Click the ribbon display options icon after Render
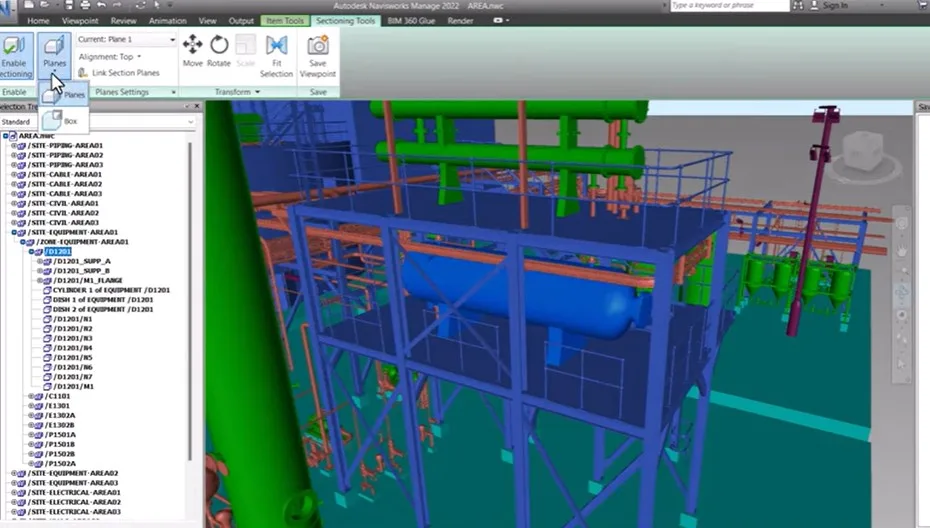This screenshot has height=528, width=930. [500, 21]
